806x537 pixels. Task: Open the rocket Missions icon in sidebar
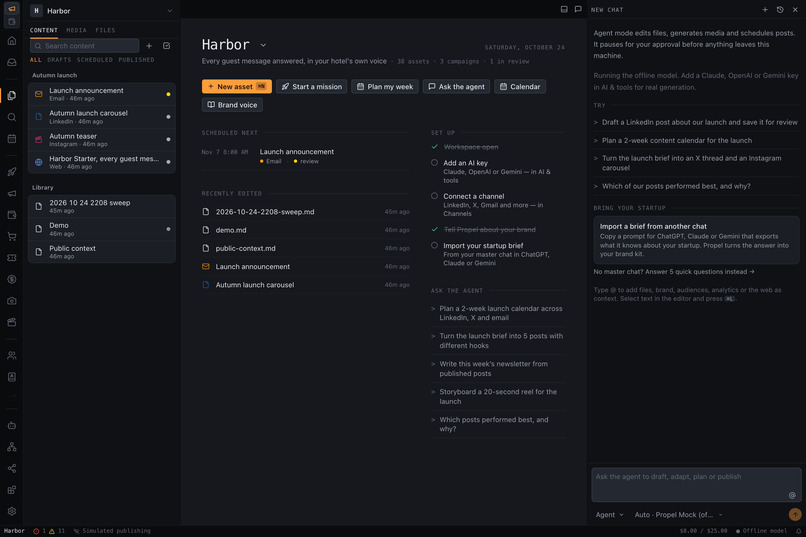tap(12, 172)
